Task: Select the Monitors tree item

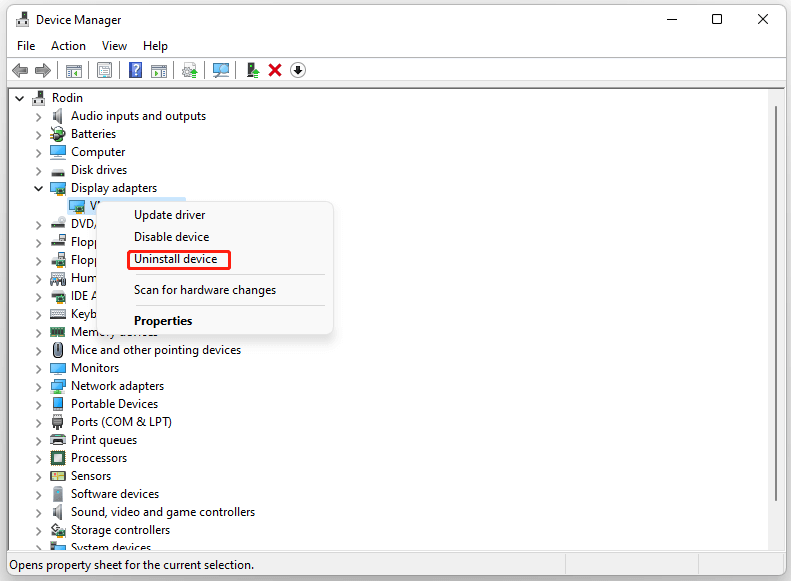Action: (x=95, y=368)
